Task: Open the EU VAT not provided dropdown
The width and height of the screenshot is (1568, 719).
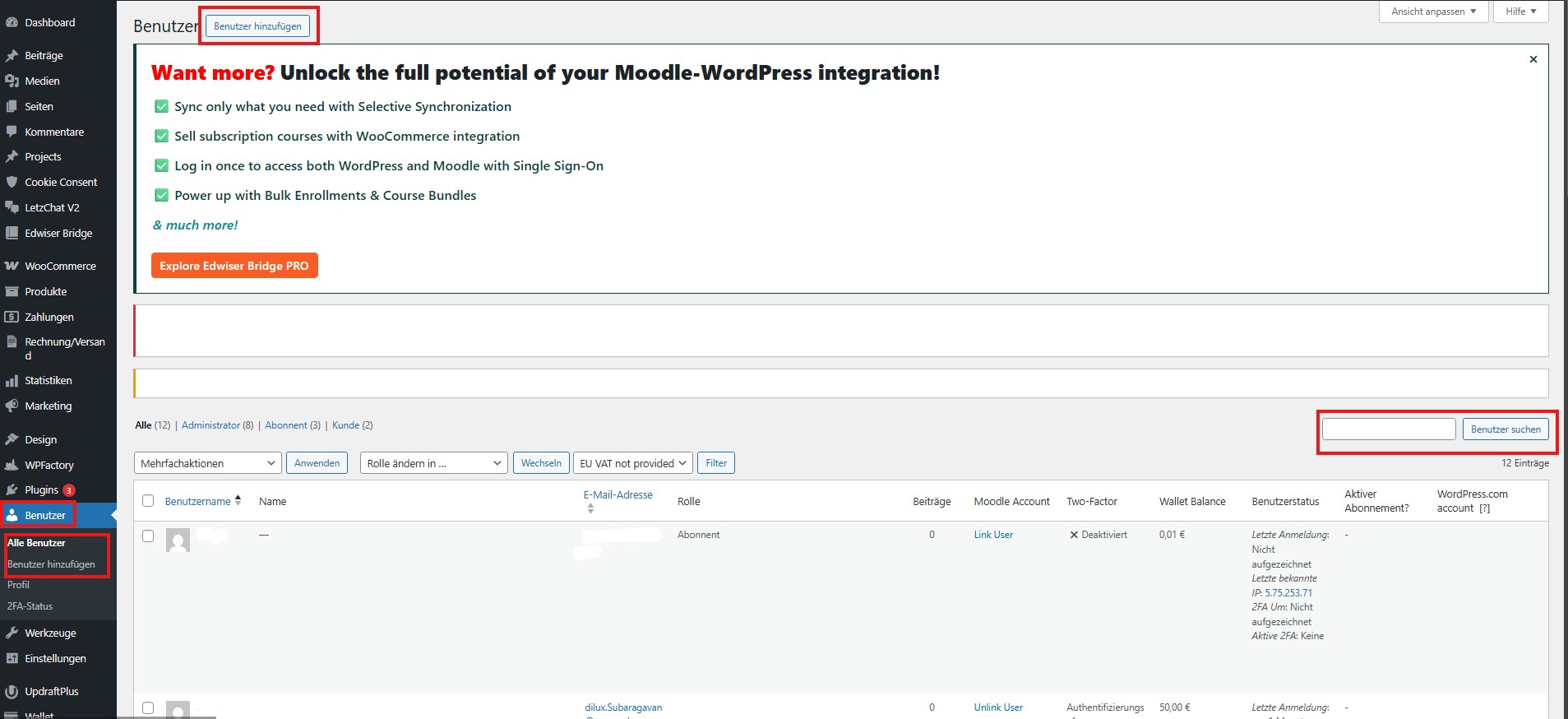Action: [633, 463]
